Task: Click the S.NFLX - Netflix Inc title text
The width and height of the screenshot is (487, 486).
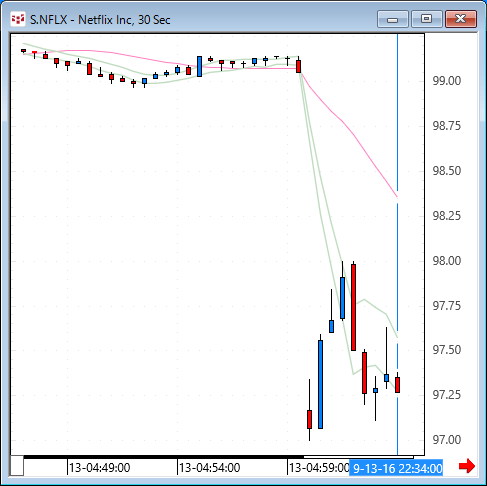Action: coord(100,20)
